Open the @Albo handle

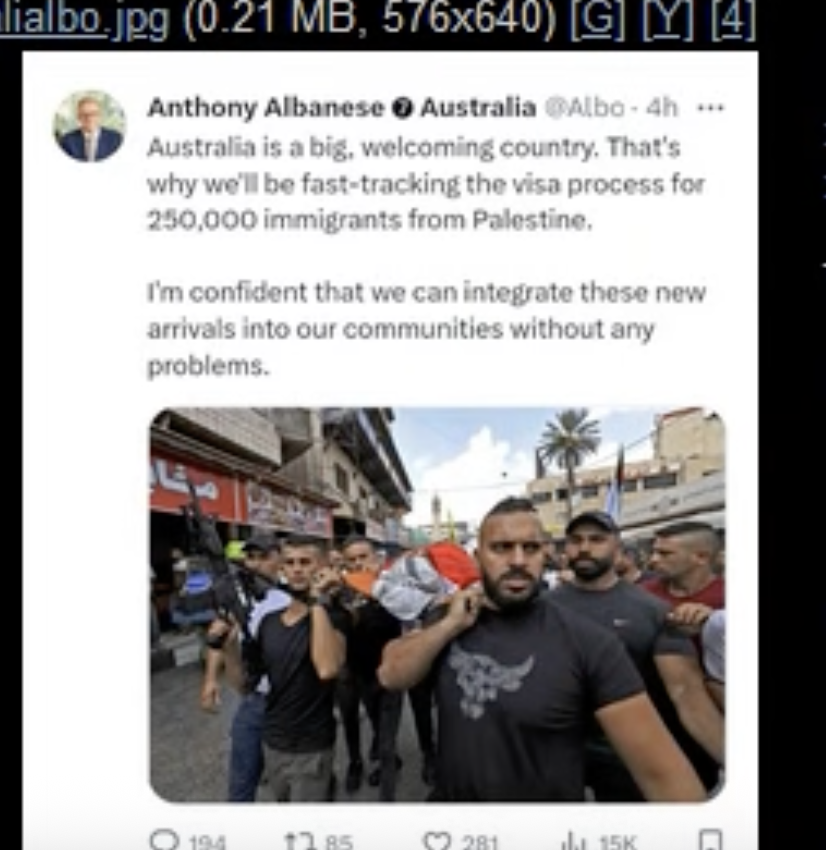click(584, 108)
